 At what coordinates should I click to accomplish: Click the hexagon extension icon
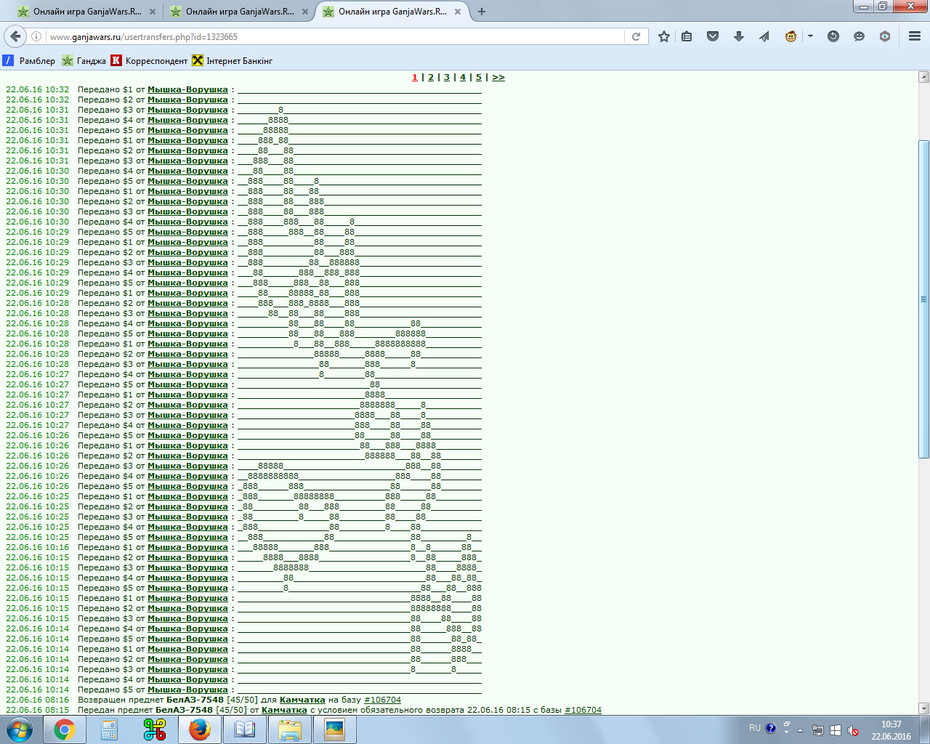coord(885,37)
